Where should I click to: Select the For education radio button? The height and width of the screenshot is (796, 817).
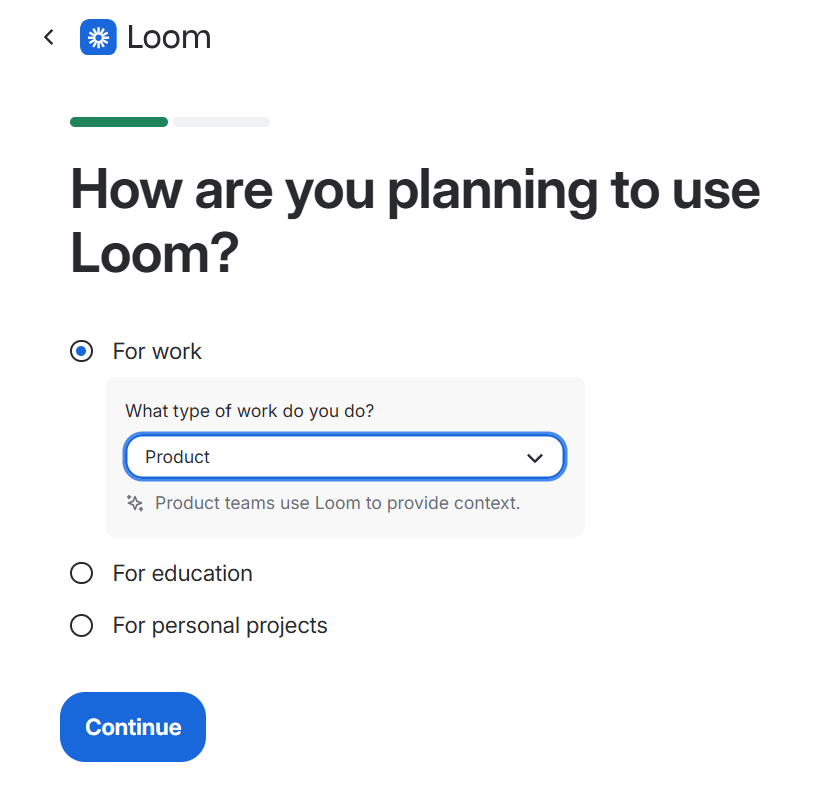point(81,573)
